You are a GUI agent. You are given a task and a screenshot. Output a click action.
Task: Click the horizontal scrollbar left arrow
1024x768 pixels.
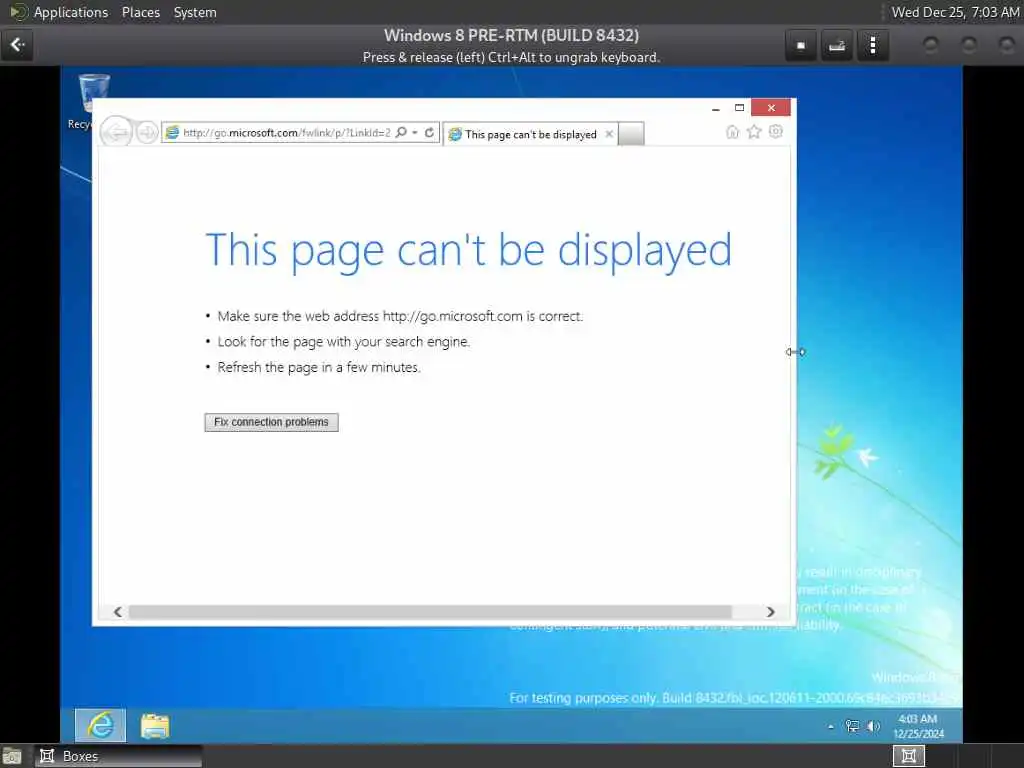click(x=118, y=612)
